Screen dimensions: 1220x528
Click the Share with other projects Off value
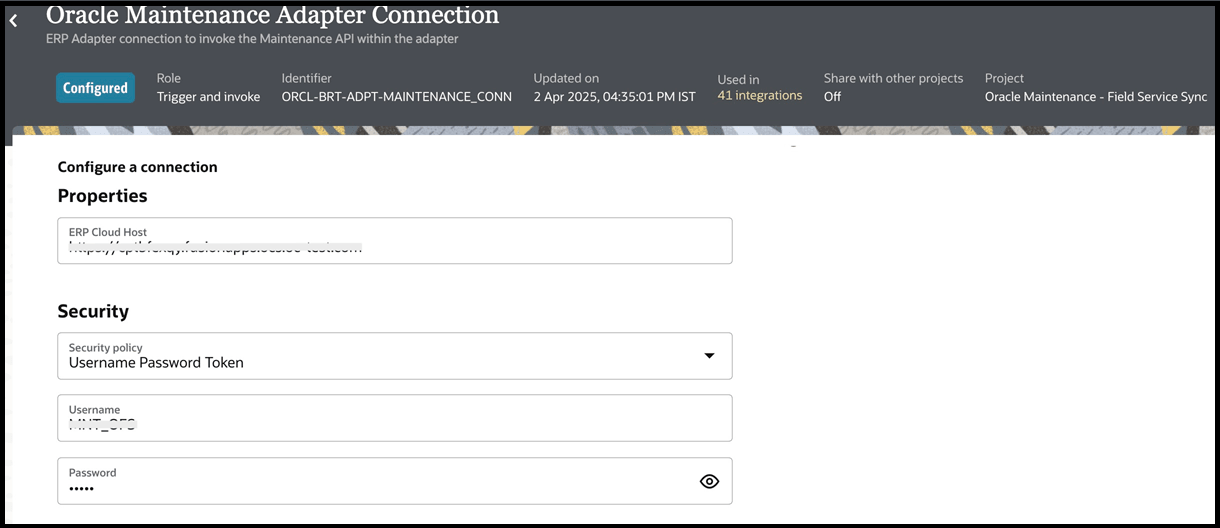click(832, 97)
